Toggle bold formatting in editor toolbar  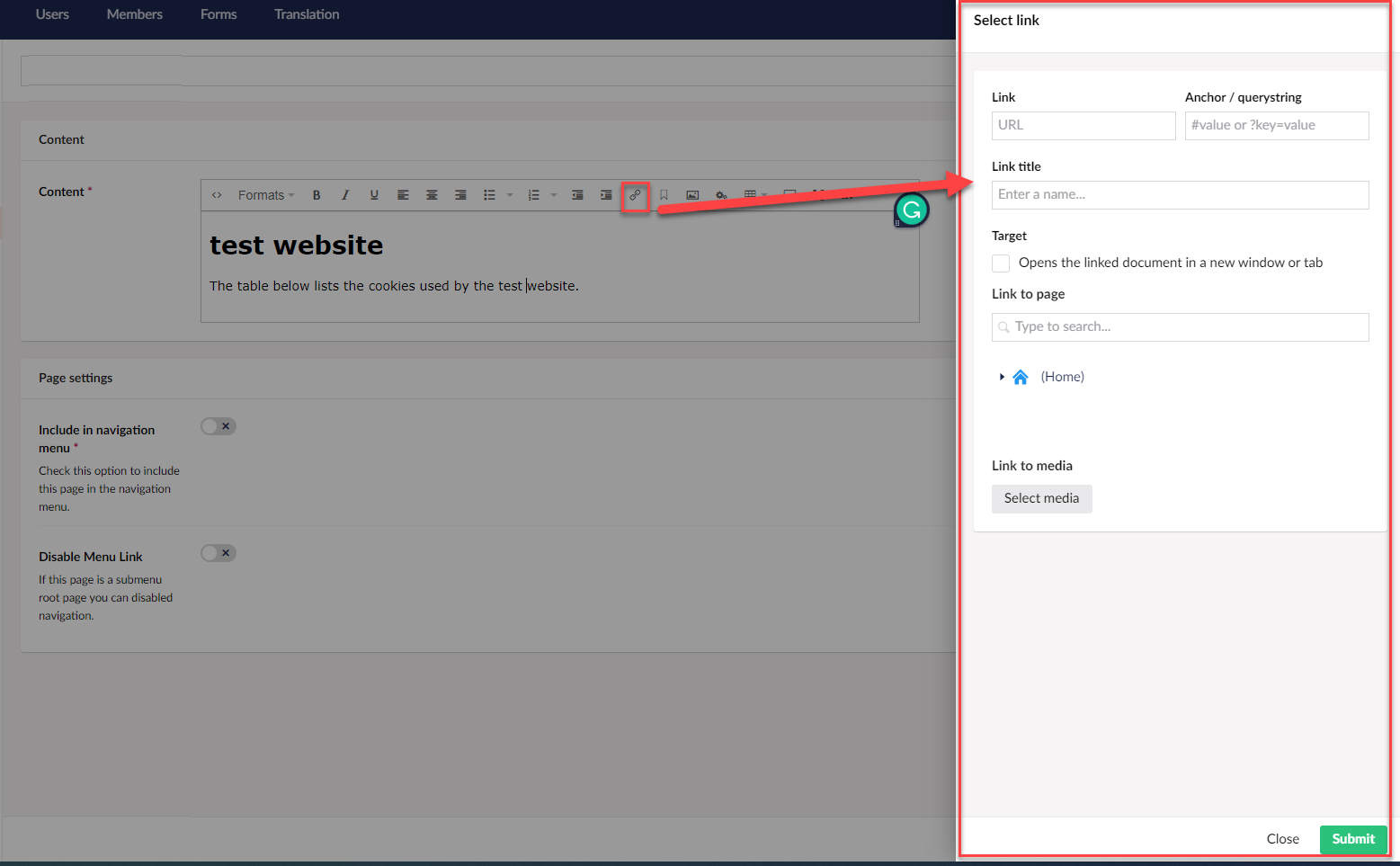(317, 195)
